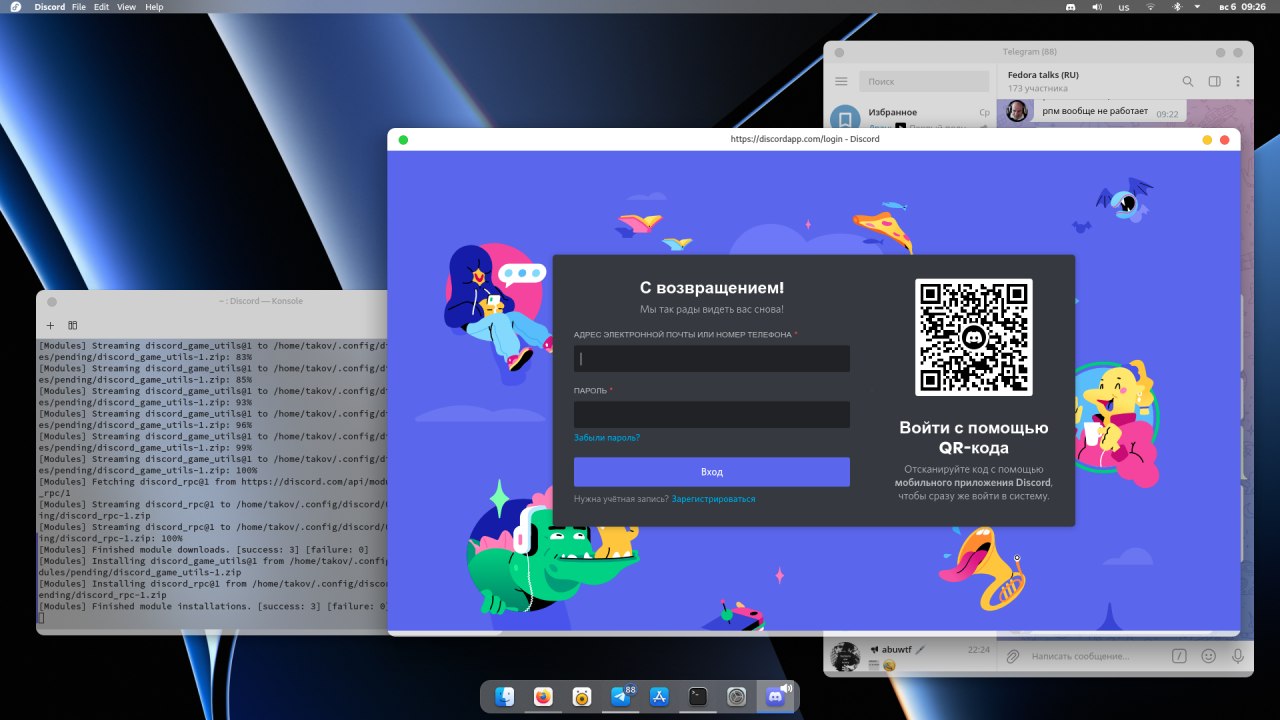This screenshot has height=720, width=1280.
Task: Open System Settings from the dock
Action: coord(737,697)
